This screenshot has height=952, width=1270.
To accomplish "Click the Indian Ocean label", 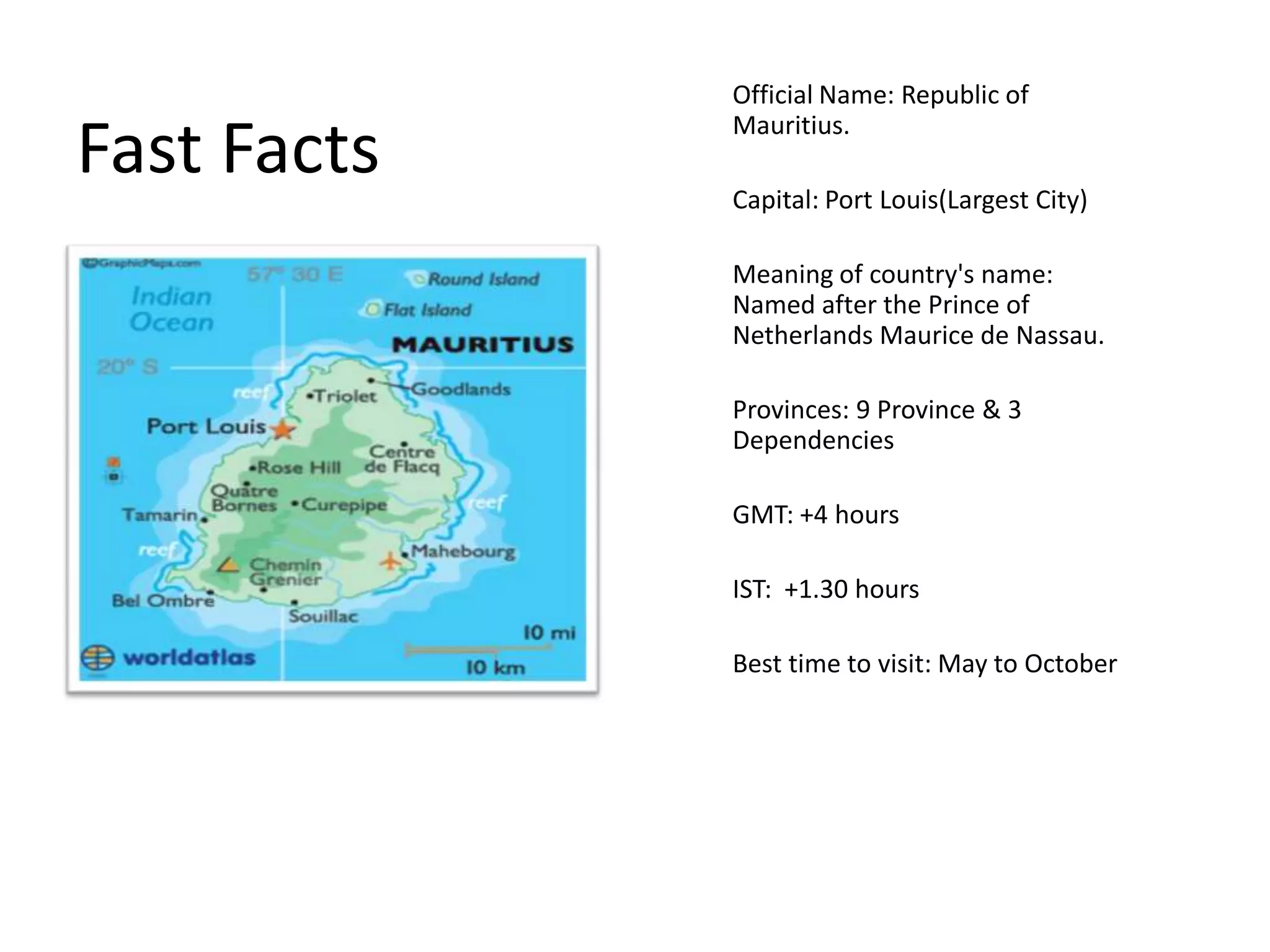I will click(x=172, y=309).
